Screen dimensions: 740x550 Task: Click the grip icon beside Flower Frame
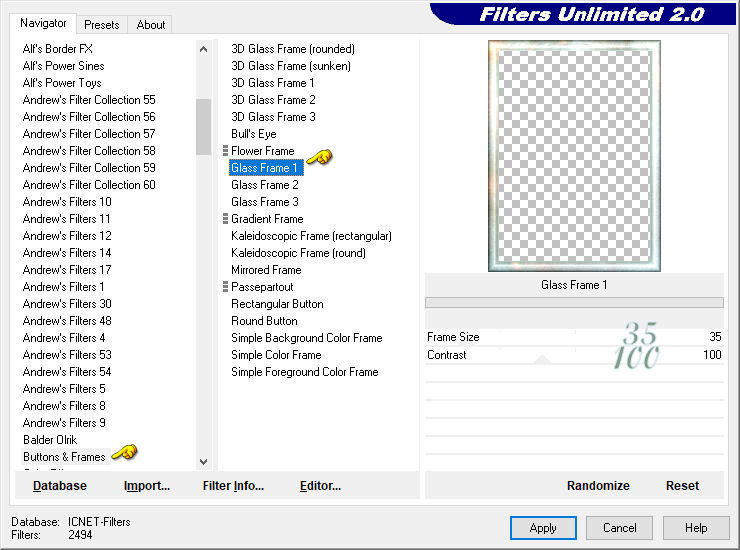point(225,151)
